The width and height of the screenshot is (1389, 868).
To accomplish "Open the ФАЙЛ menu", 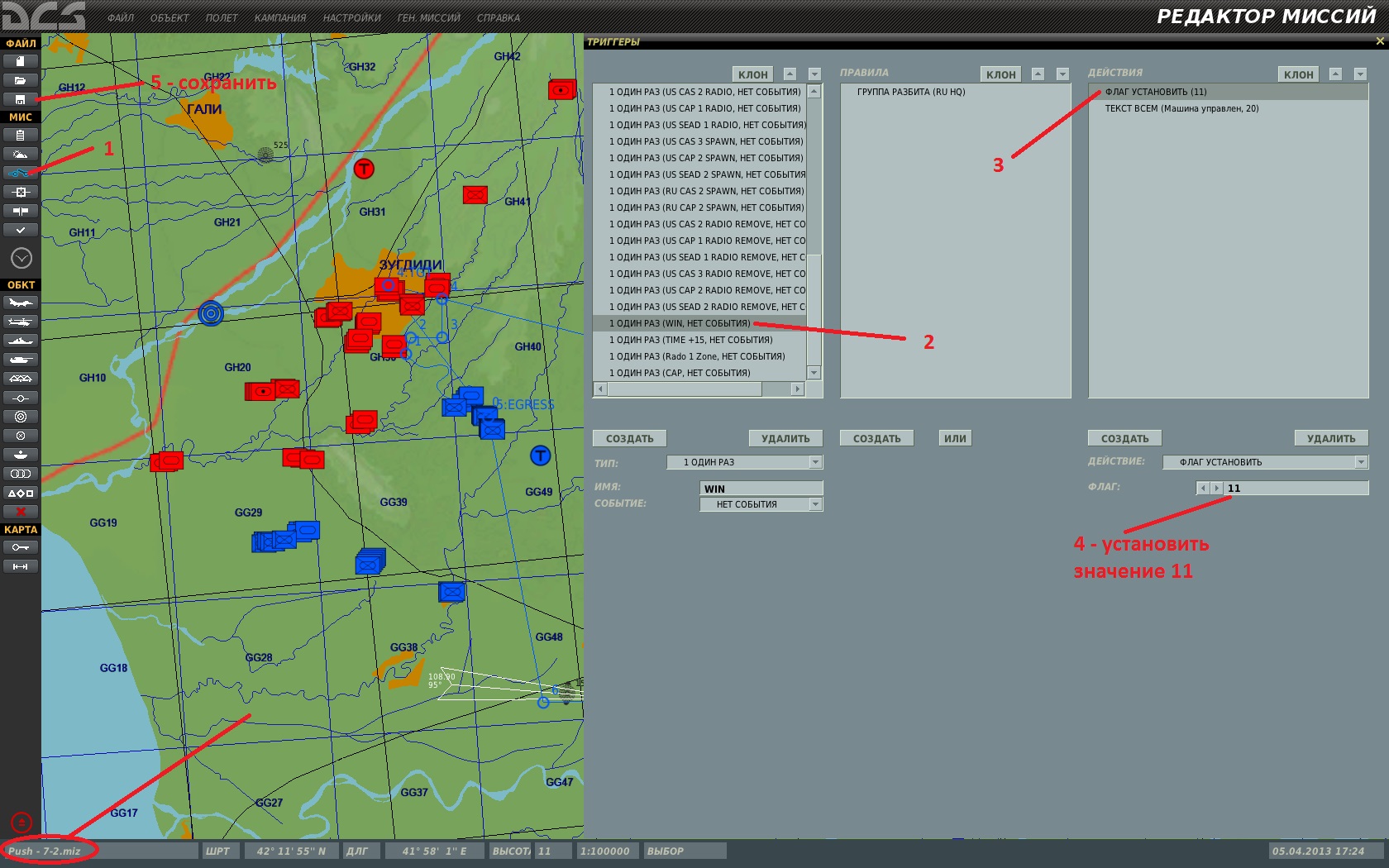I will pos(121,17).
